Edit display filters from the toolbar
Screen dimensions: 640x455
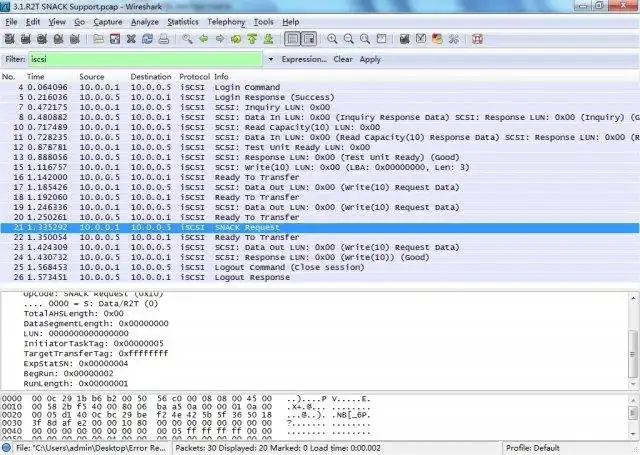coord(421,39)
